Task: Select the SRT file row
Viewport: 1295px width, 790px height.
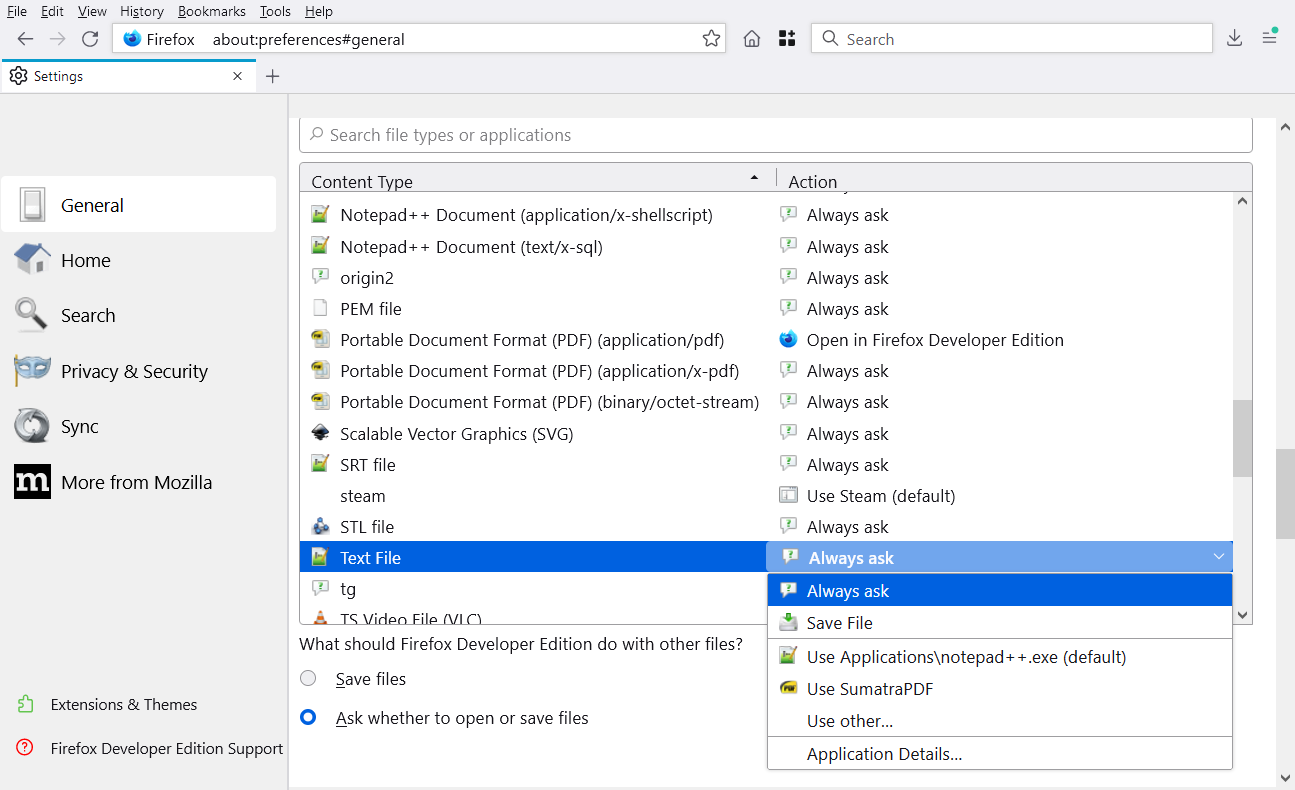Action: point(766,464)
